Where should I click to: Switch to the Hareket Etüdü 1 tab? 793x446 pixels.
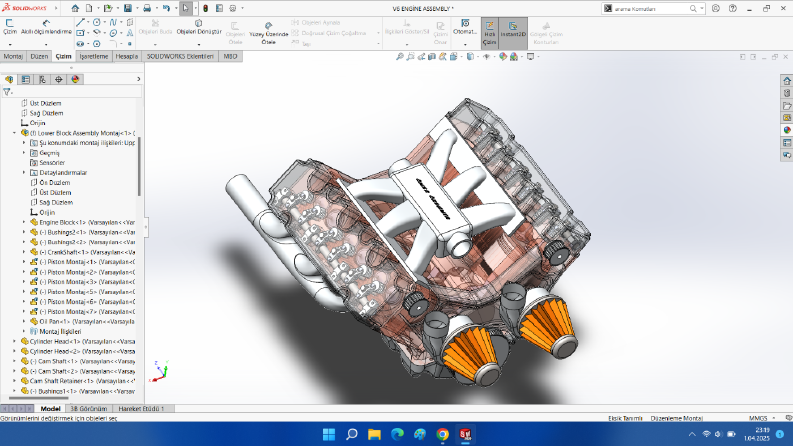pyautogui.click(x=141, y=408)
